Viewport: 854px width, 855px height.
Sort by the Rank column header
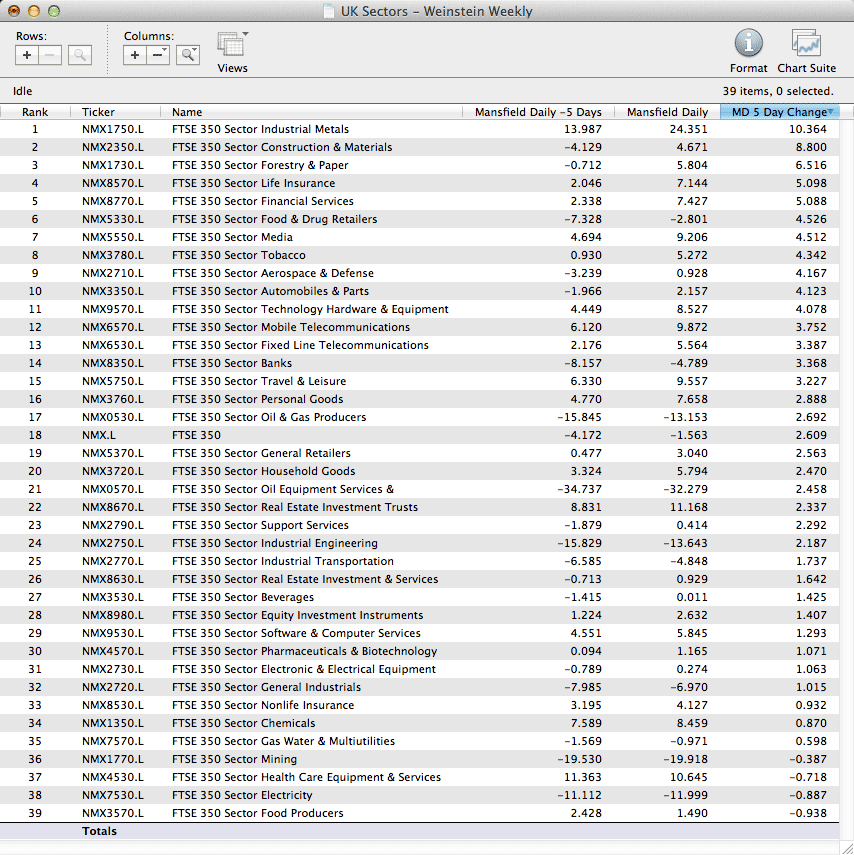click(x=35, y=112)
